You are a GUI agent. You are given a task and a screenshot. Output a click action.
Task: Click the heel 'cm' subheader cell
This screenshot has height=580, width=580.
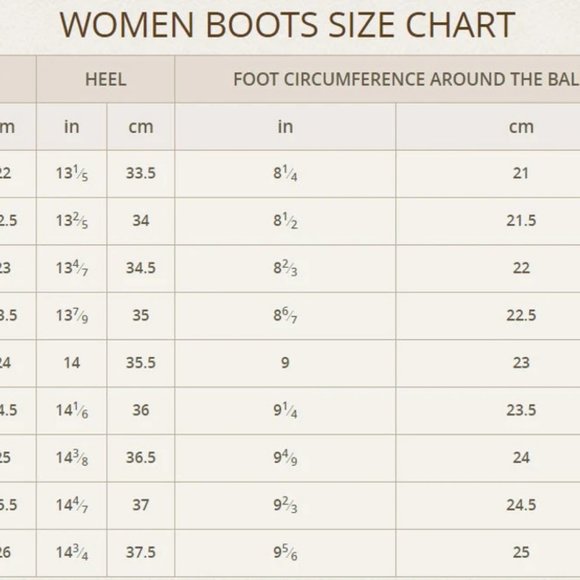(141, 127)
